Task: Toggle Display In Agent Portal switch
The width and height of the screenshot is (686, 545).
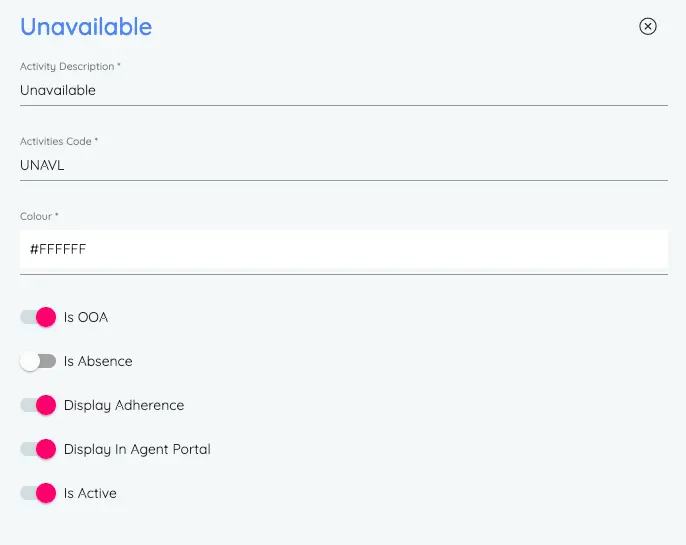Action: tap(38, 449)
